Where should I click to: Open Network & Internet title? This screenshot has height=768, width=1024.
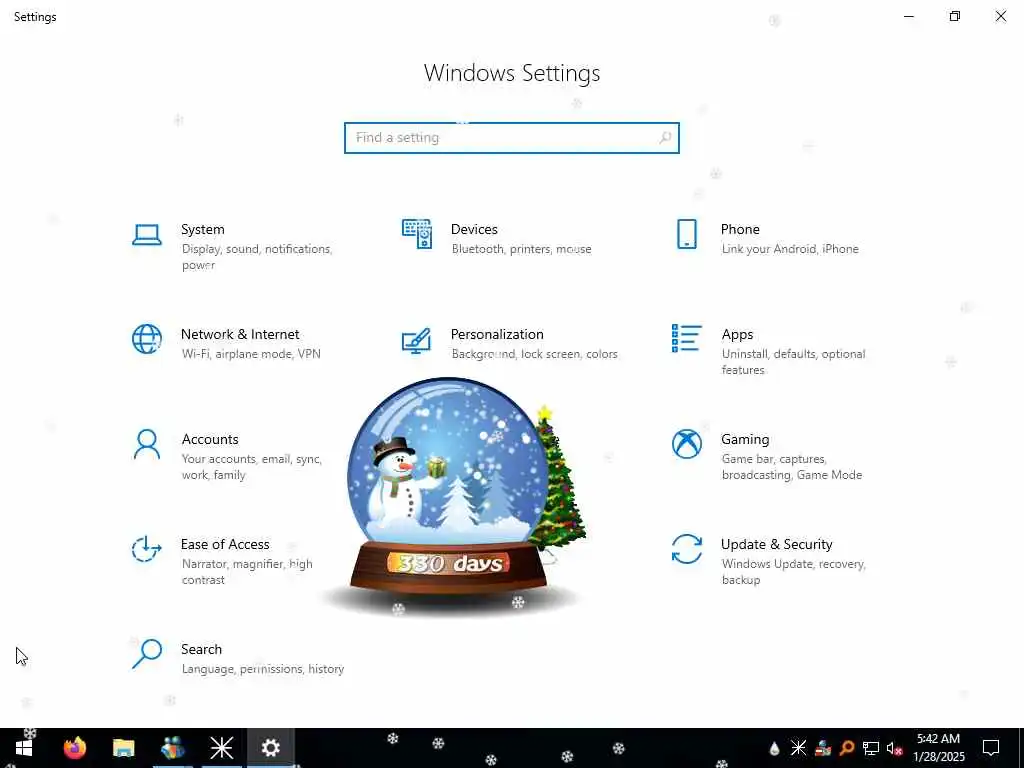click(x=240, y=334)
